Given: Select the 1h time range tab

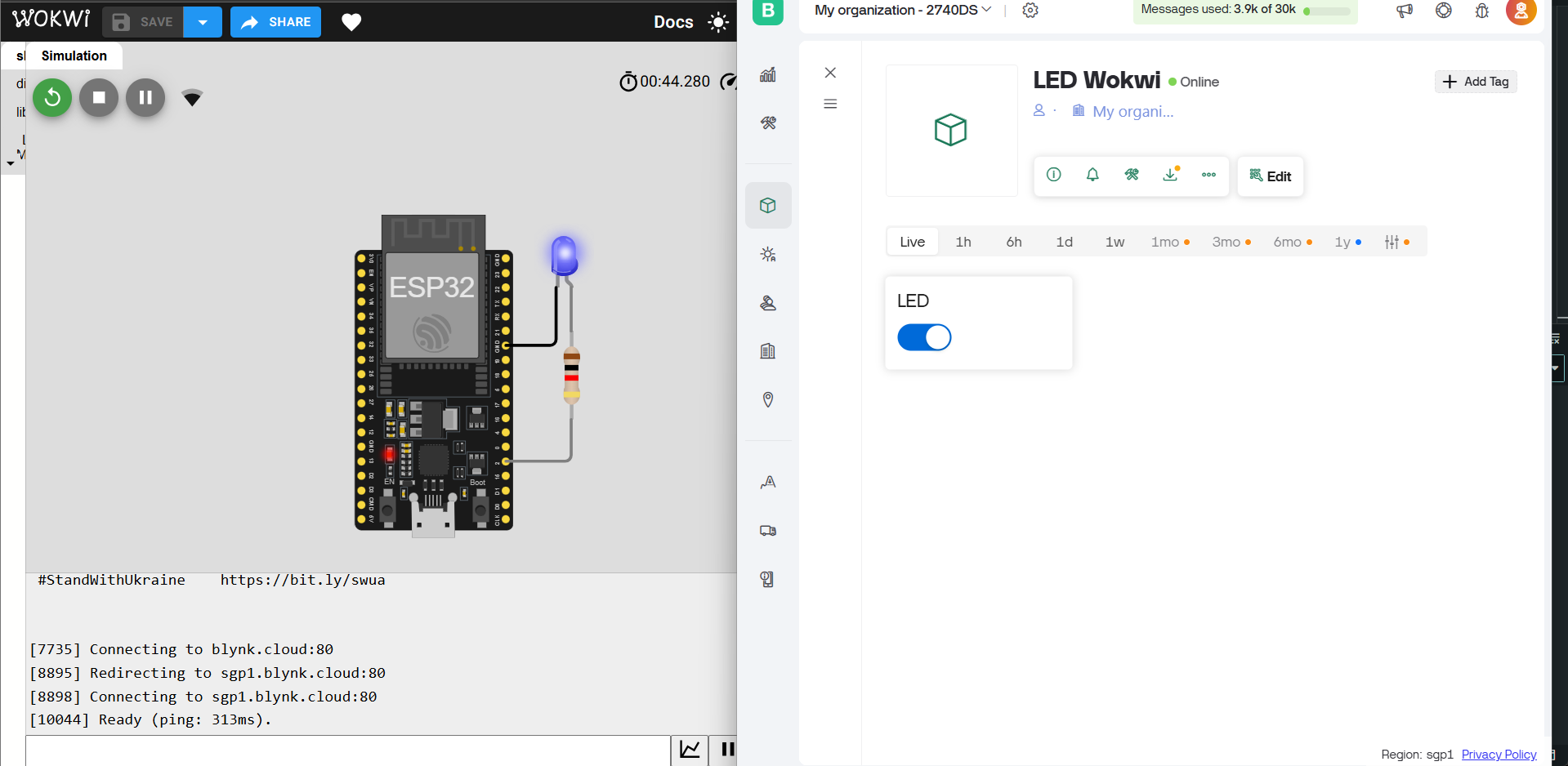Looking at the screenshot, I should 963,242.
